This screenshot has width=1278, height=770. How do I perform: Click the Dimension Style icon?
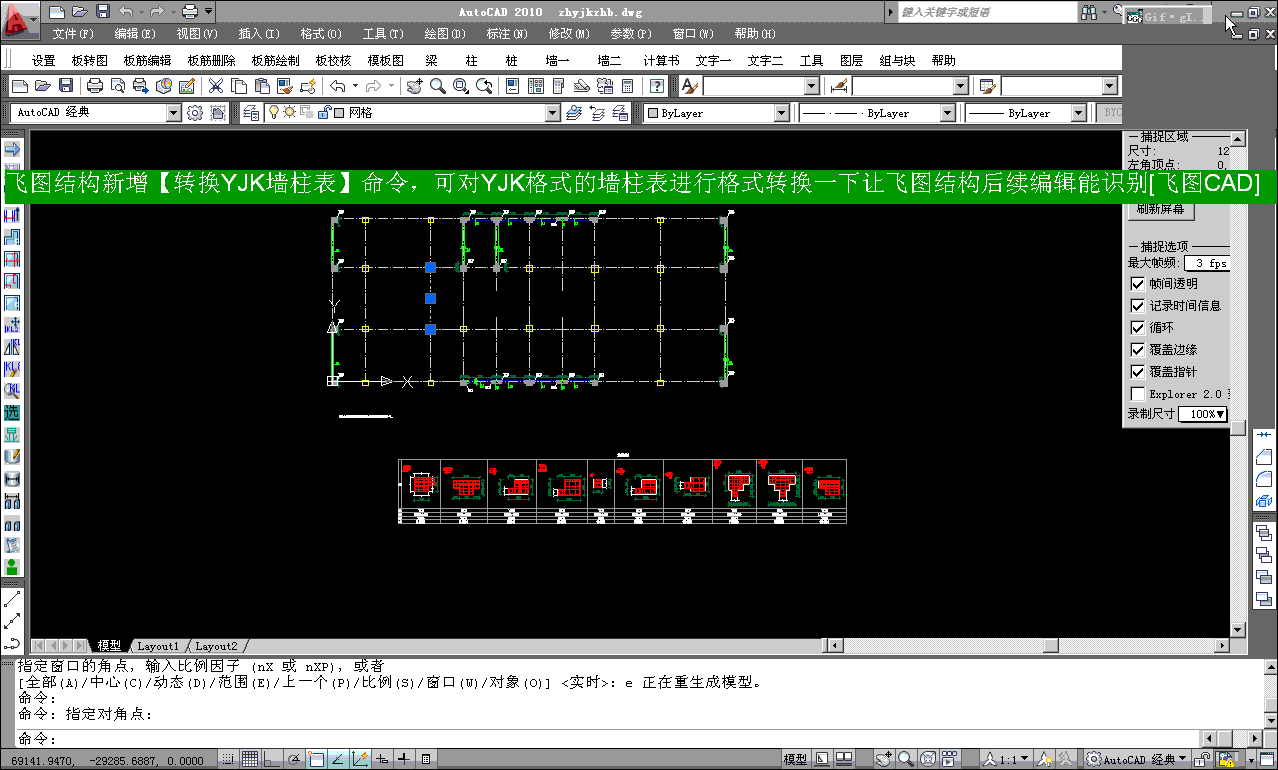point(840,87)
